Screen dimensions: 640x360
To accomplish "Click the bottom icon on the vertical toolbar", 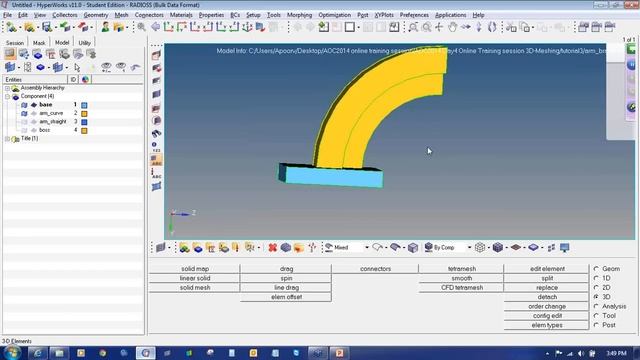I will point(156,187).
